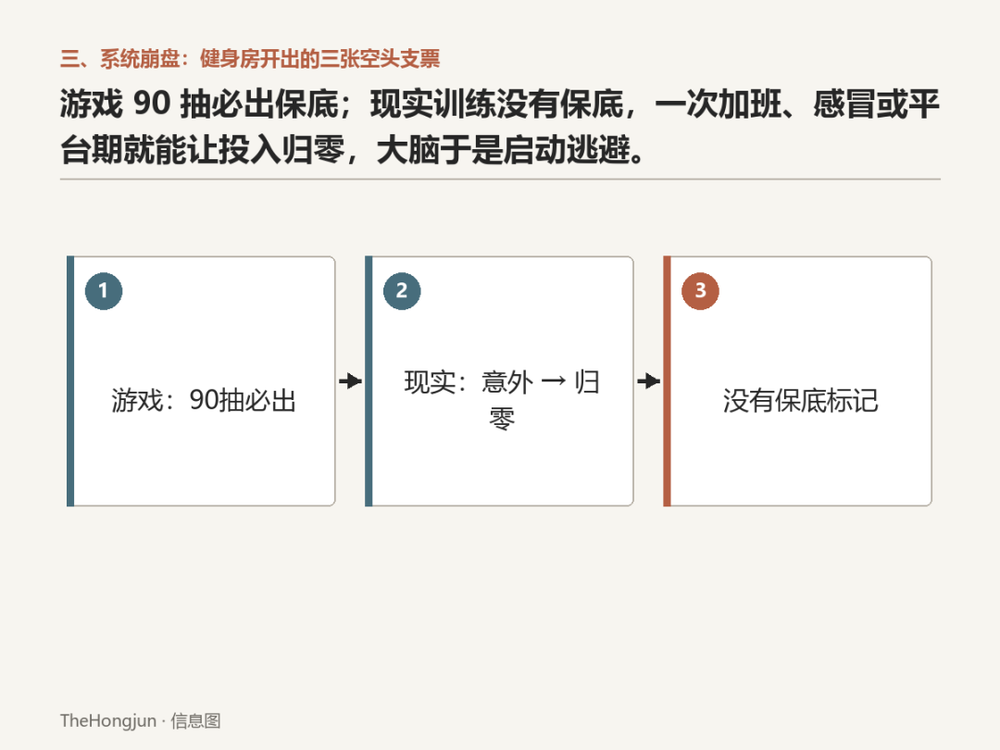The image size is (1000, 750).
Task: Click the orange left bar of card 3
Action: click(667, 381)
